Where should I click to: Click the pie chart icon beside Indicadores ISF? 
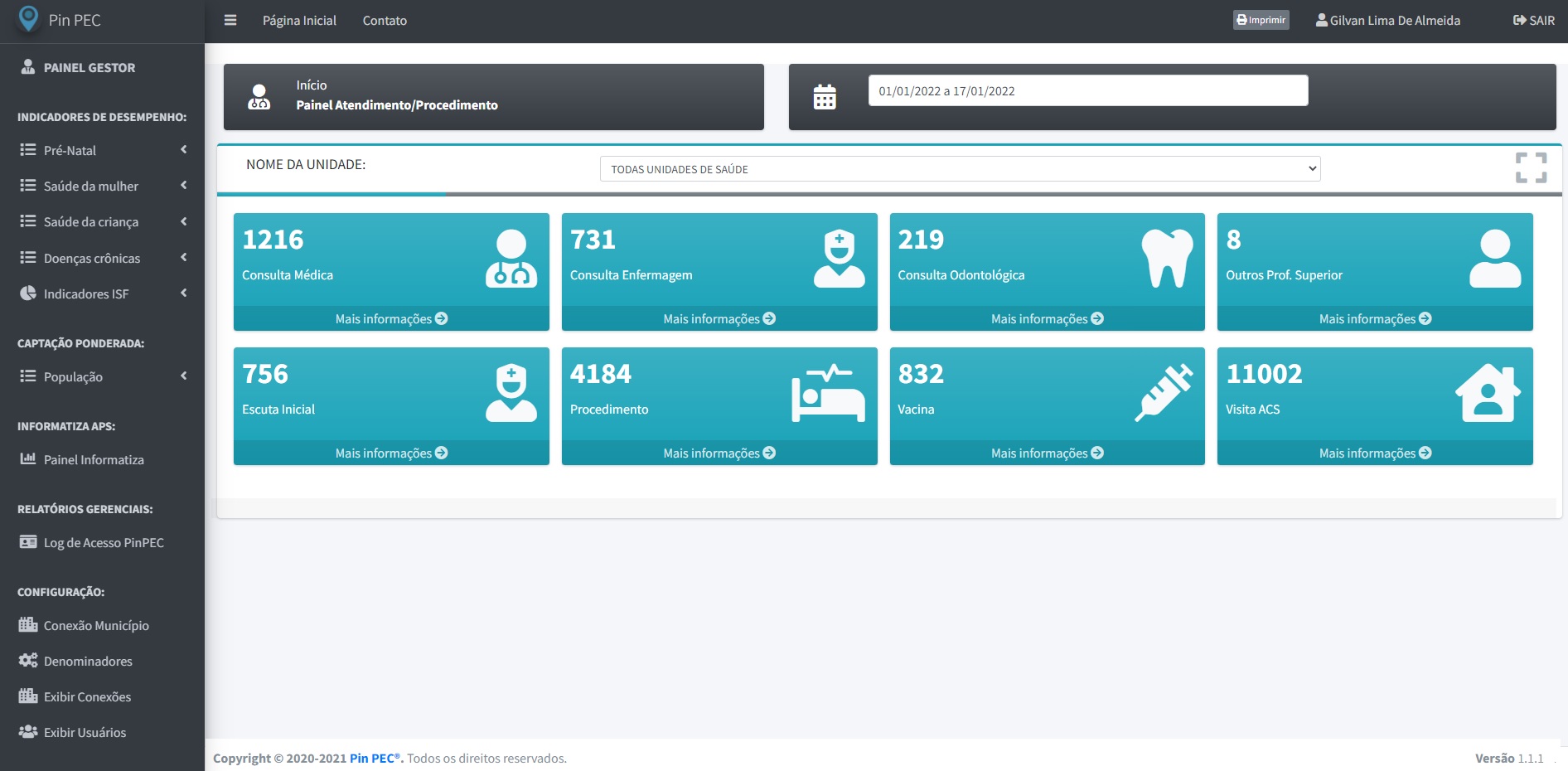click(28, 293)
